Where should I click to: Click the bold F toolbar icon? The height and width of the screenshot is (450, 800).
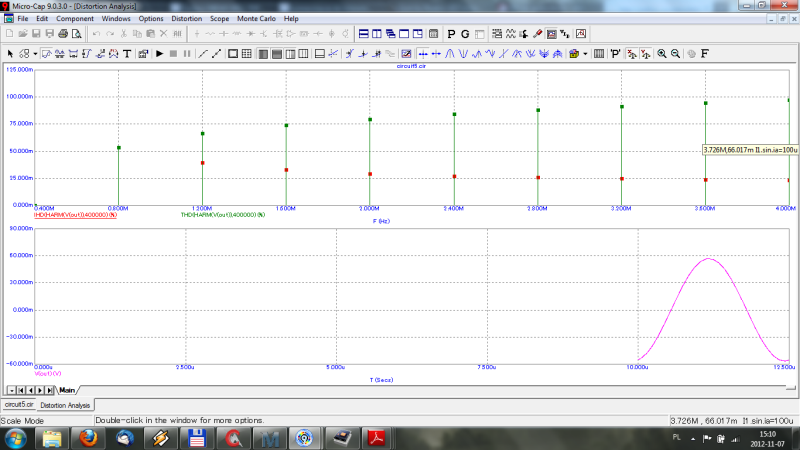click(705, 54)
